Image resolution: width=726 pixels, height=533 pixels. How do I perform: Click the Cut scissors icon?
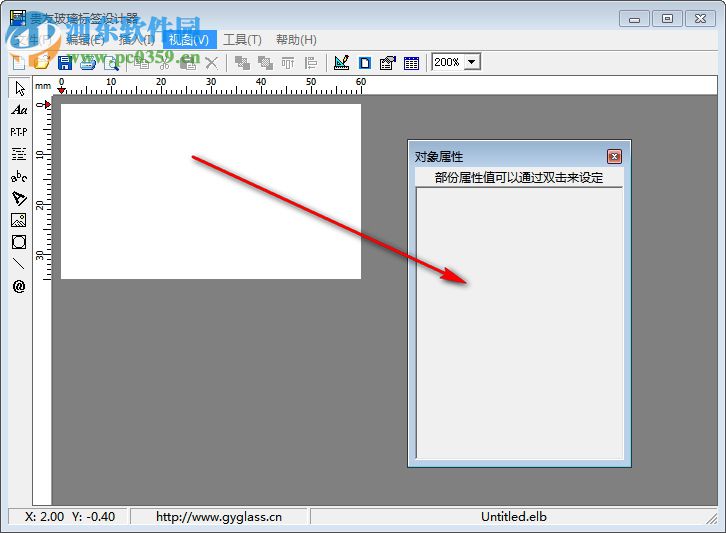164,63
